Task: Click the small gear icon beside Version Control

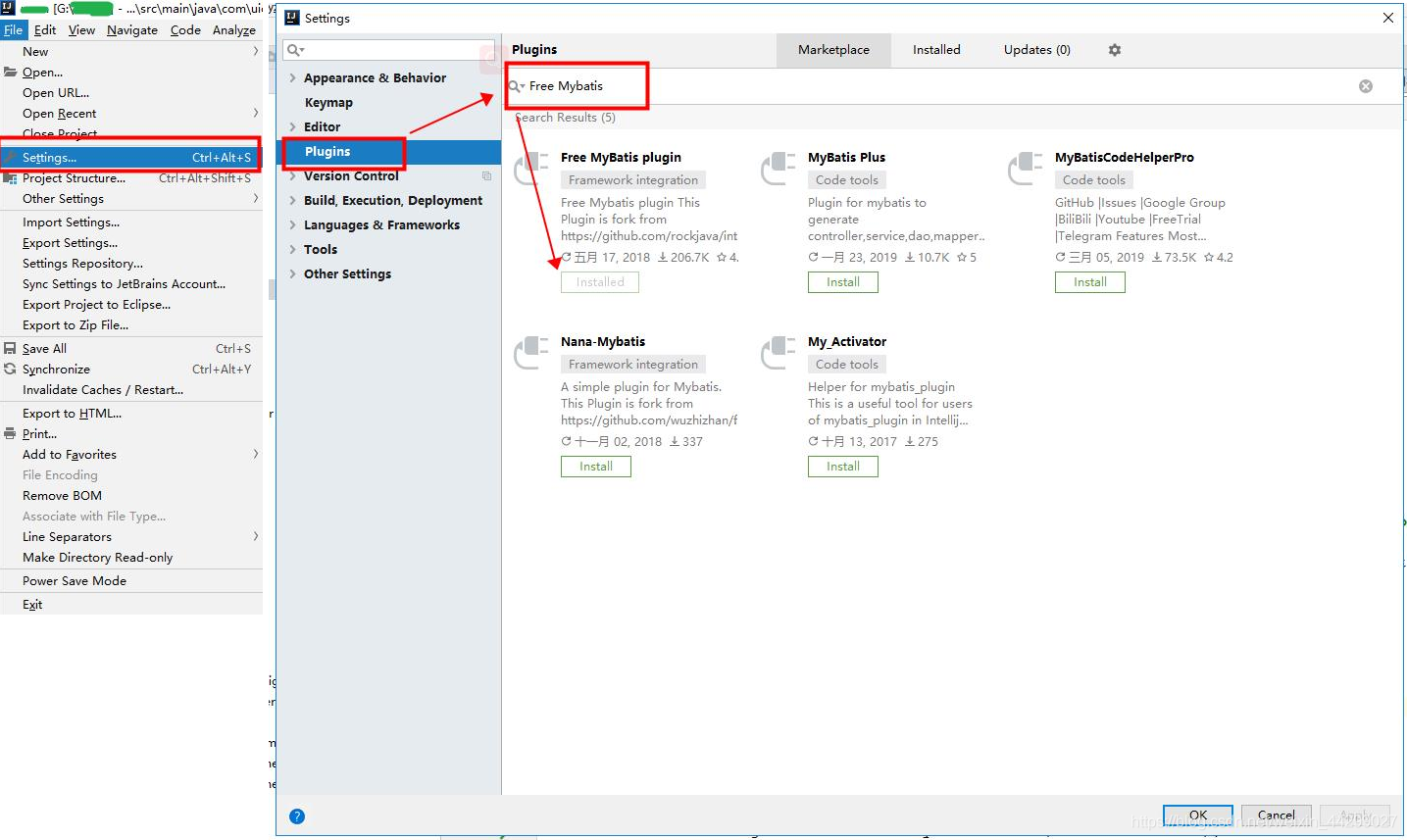Action: point(486,175)
